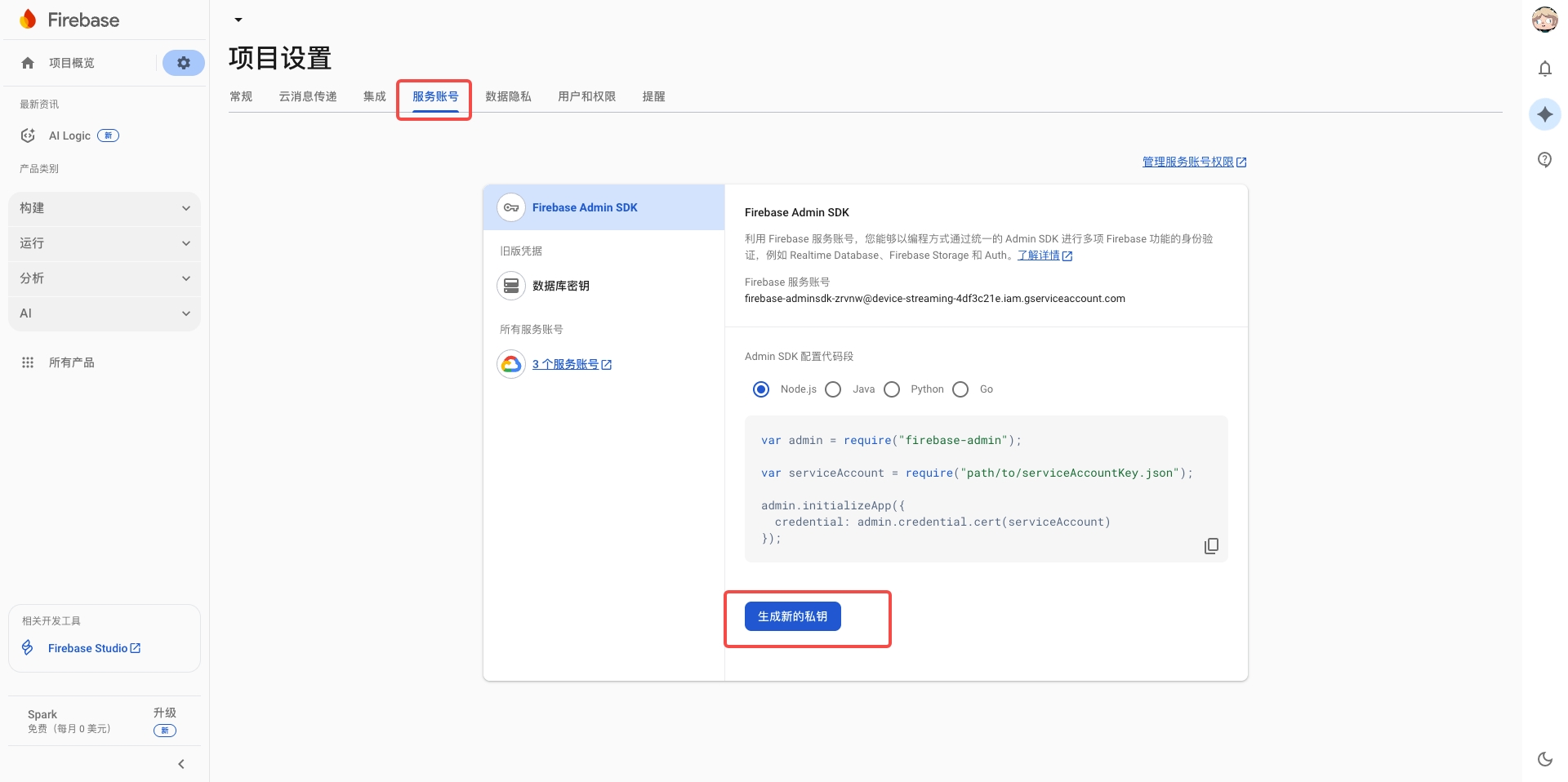1568x782 pixels.
Task: Open AI Logic in sidebar
Action: (69, 136)
